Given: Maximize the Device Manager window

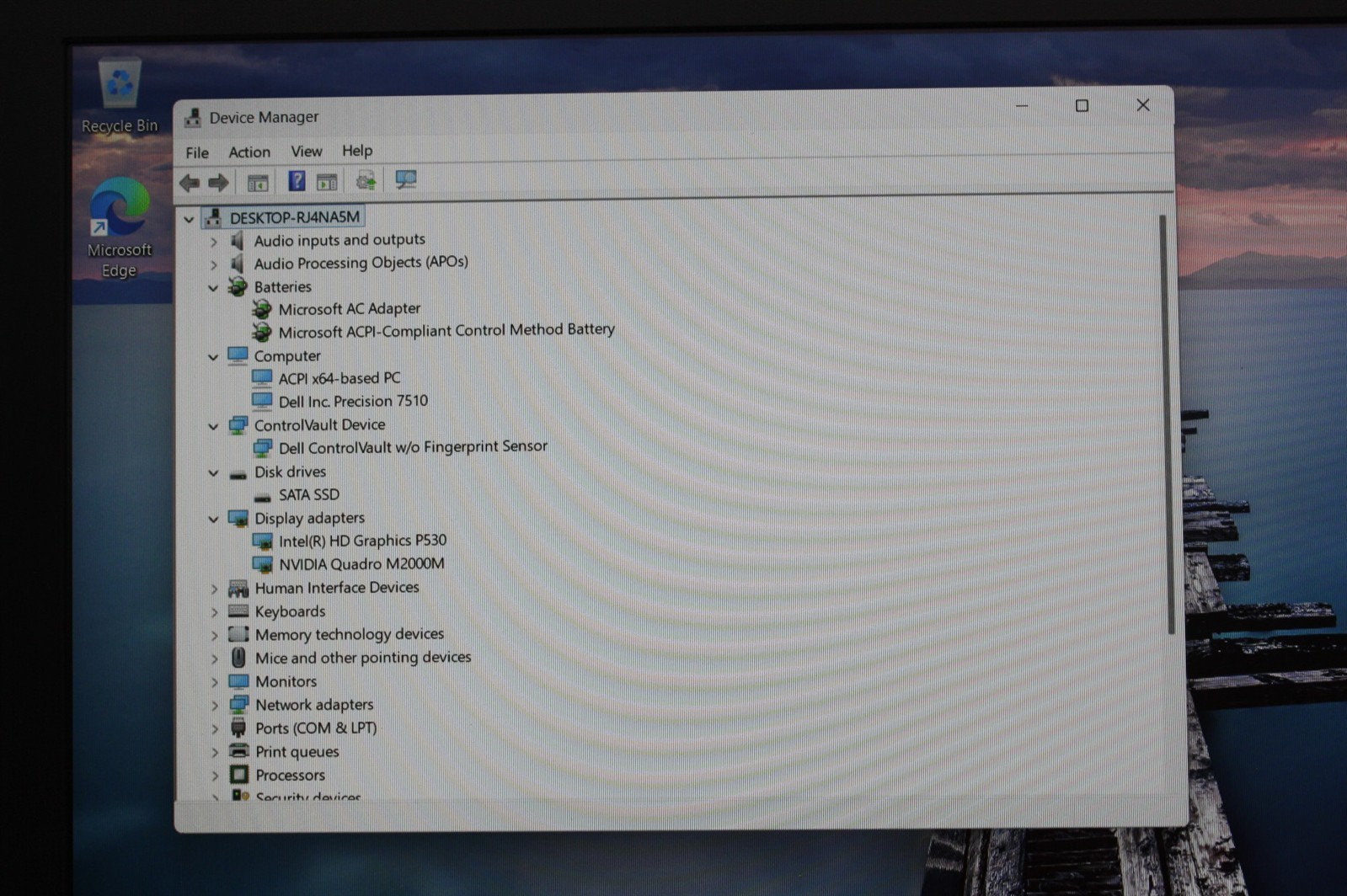Looking at the screenshot, I should 1082,106.
